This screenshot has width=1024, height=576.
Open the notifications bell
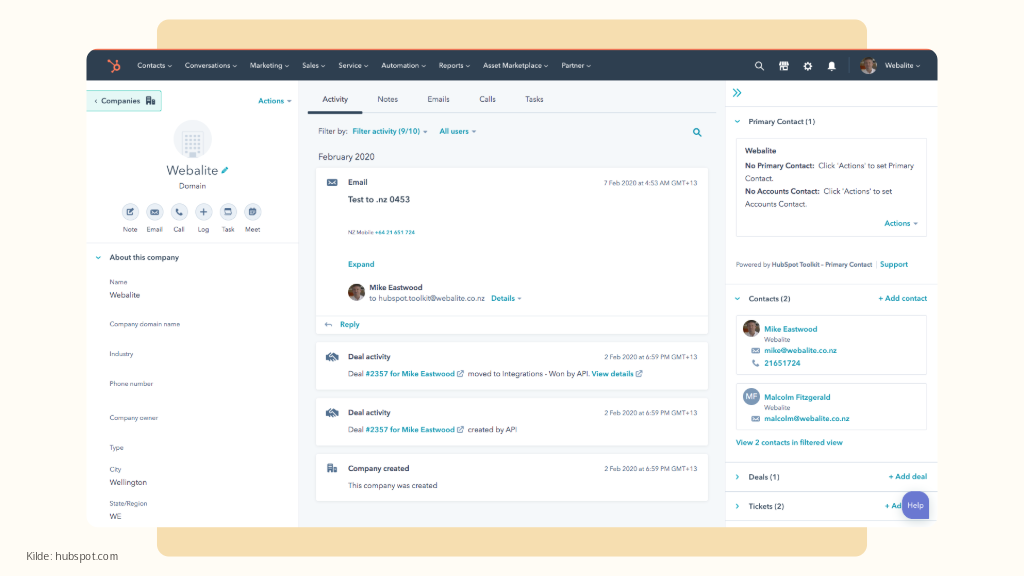point(831,66)
